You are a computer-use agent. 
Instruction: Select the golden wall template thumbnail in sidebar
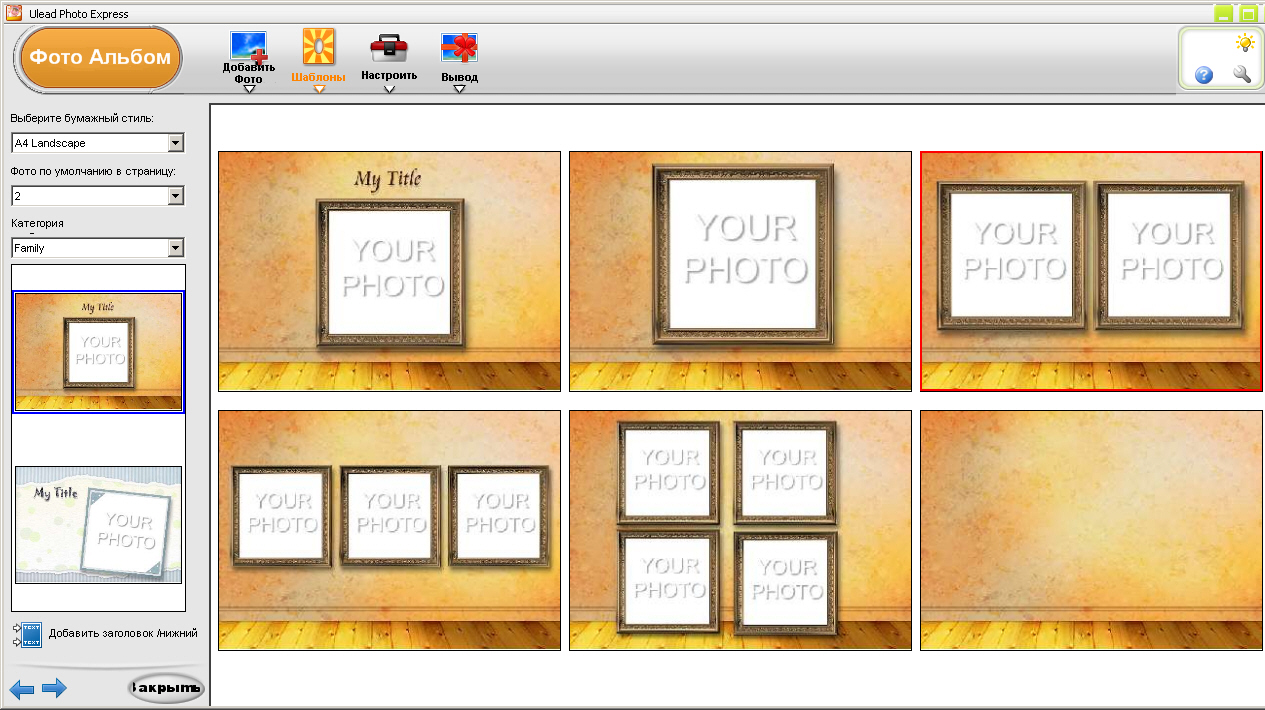click(98, 351)
